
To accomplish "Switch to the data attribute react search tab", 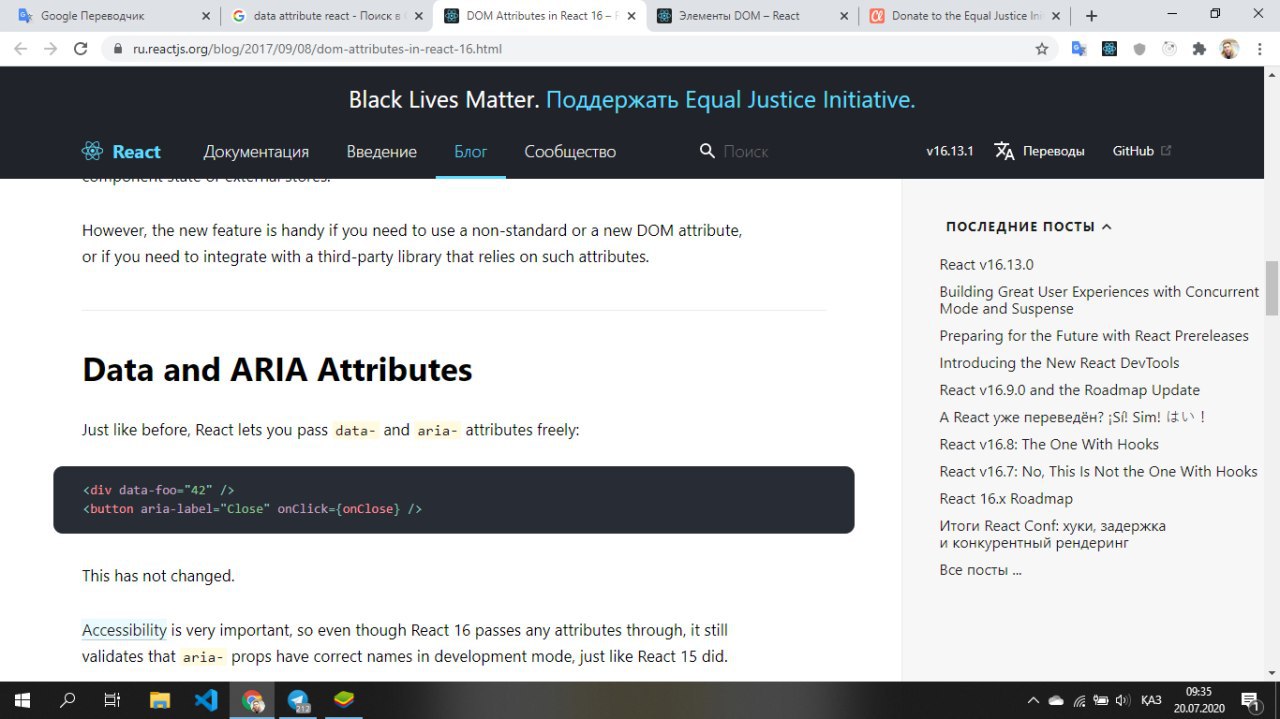I will click(x=325, y=16).
